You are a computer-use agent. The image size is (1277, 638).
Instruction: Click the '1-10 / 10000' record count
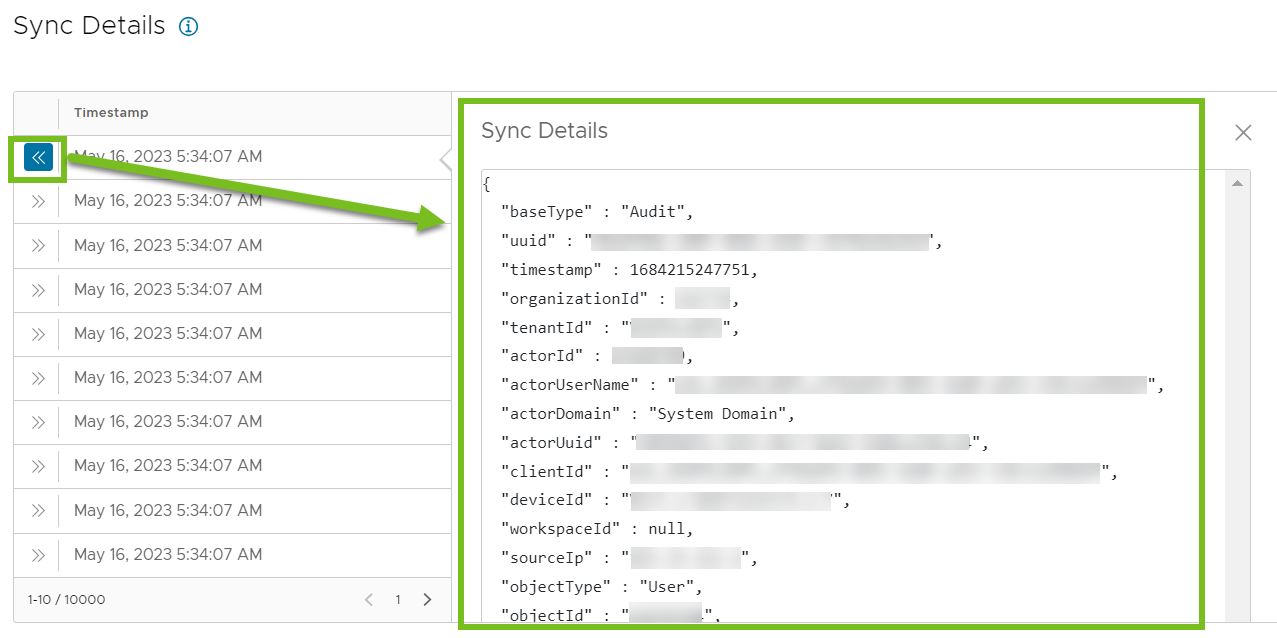(66, 600)
